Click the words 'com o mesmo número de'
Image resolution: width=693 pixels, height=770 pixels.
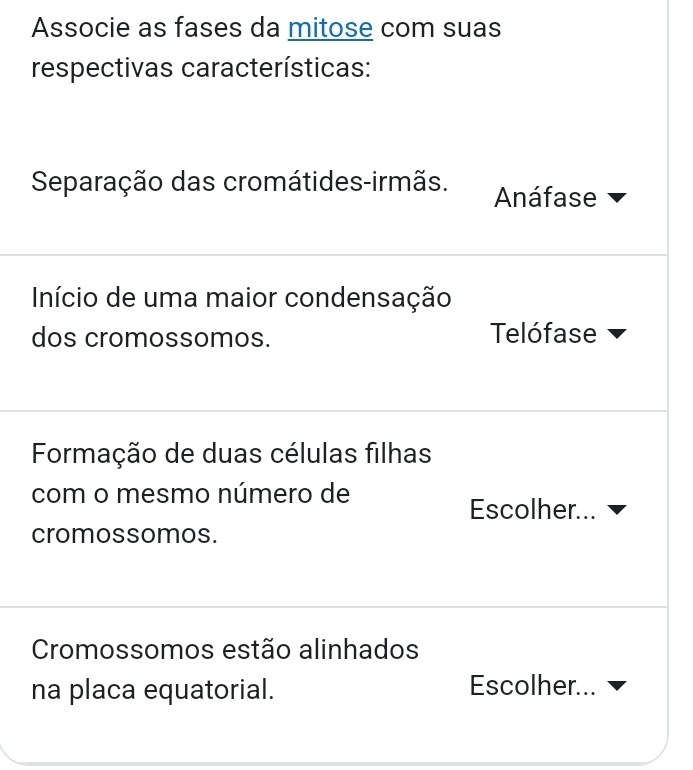point(190,493)
